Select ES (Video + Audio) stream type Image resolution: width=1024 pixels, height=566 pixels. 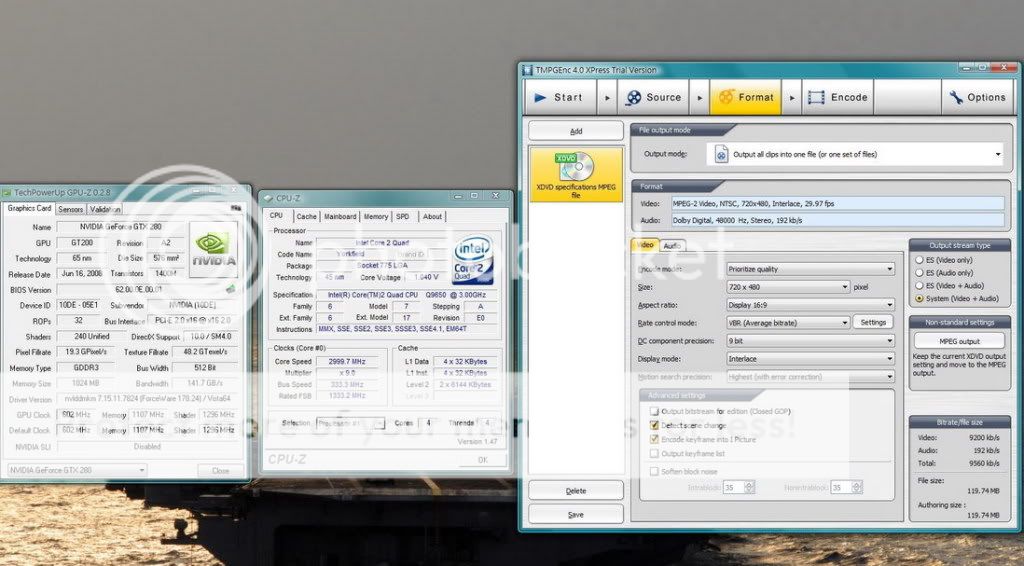[x=920, y=285]
